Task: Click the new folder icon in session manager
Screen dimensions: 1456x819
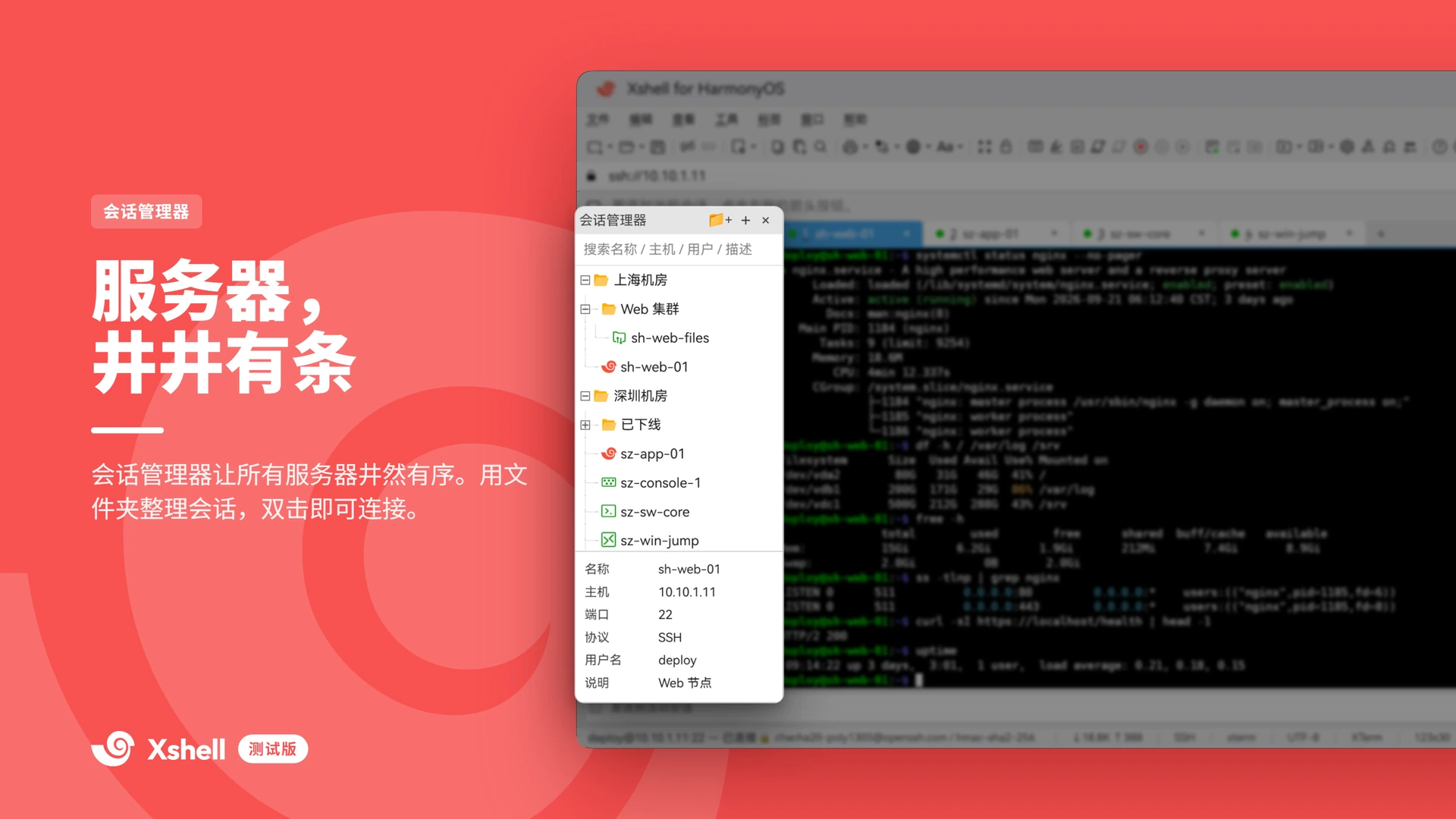Action: [x=720, y=220]
